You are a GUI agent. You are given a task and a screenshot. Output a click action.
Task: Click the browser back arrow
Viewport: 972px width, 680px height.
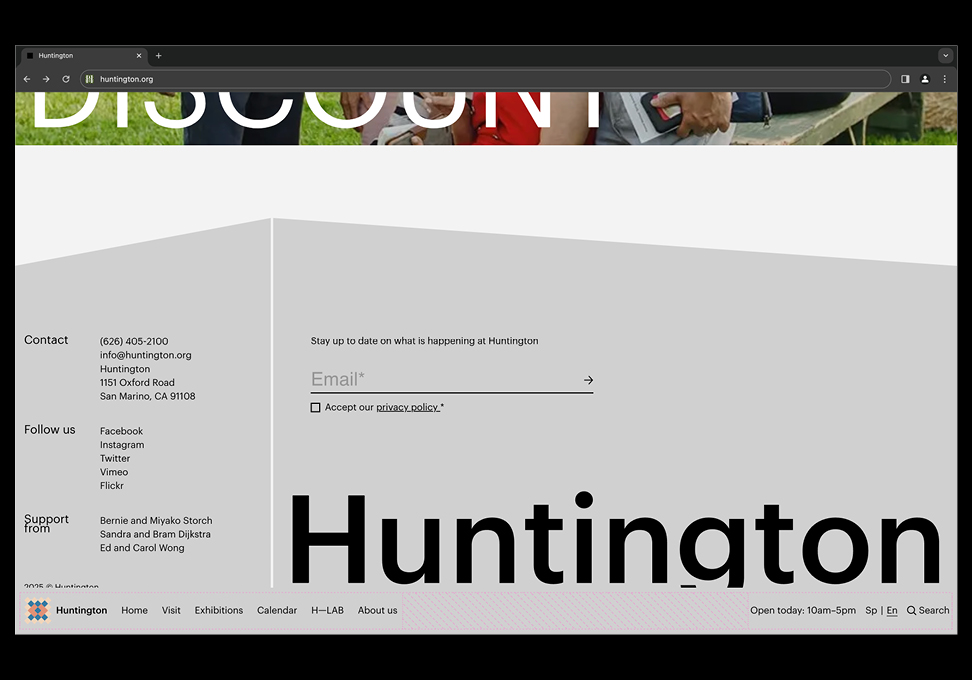click(x=27, y=79)
